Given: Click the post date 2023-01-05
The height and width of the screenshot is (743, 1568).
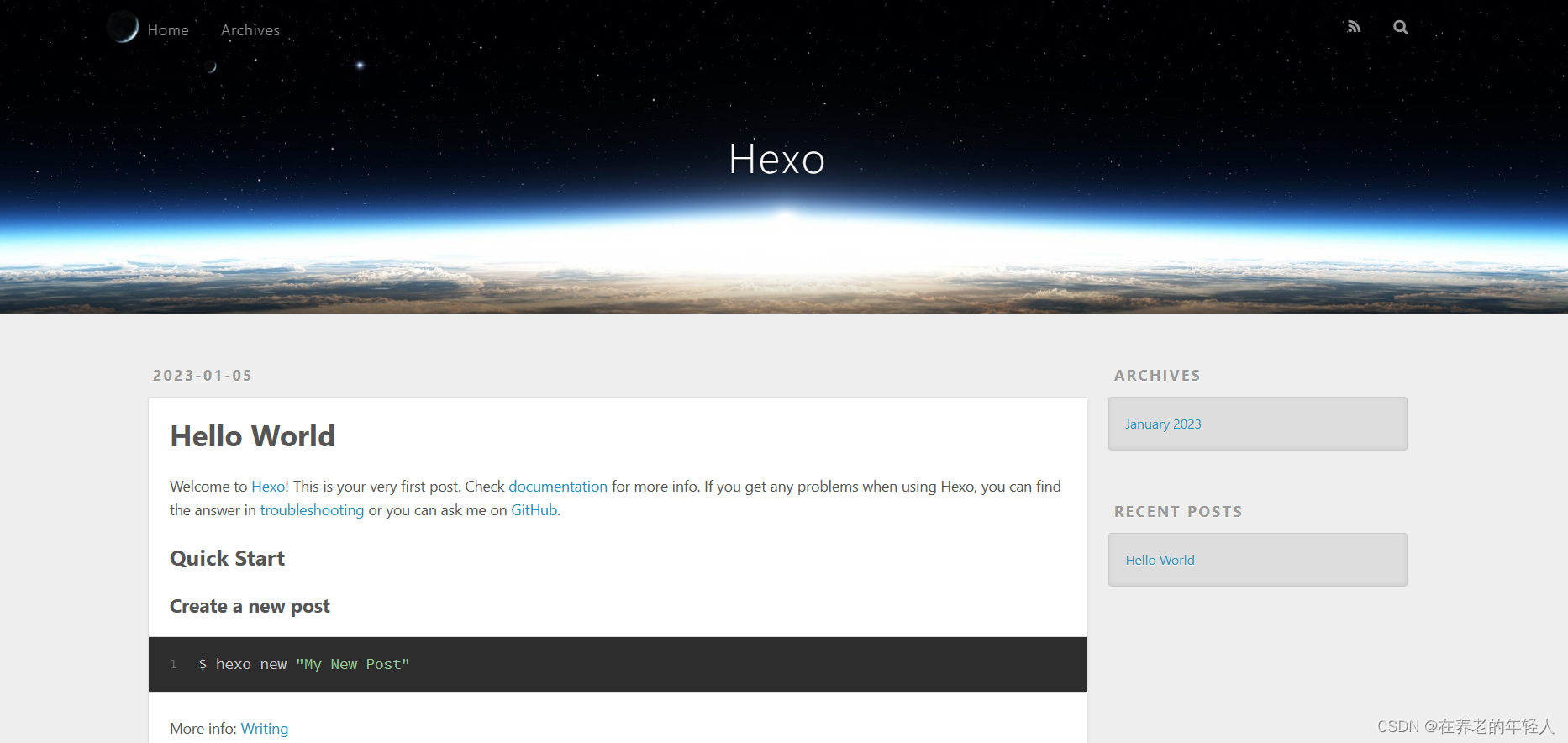Looking at the screenshot, I should [203, 376].
